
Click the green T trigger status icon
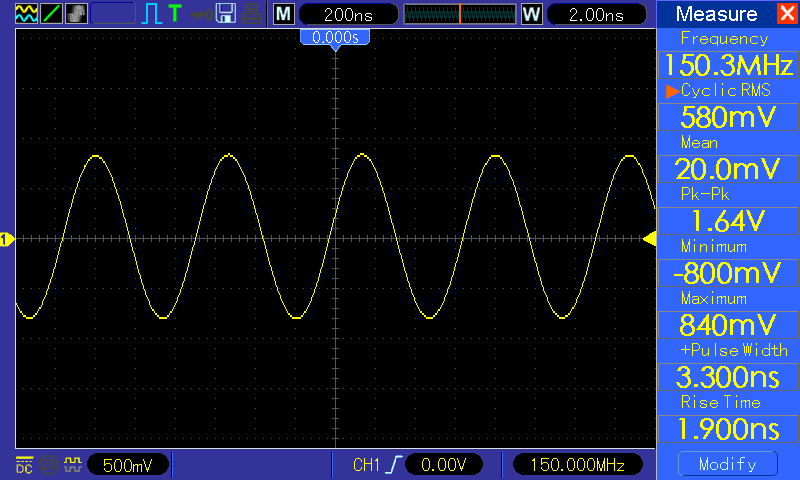(x=175, y=13)
